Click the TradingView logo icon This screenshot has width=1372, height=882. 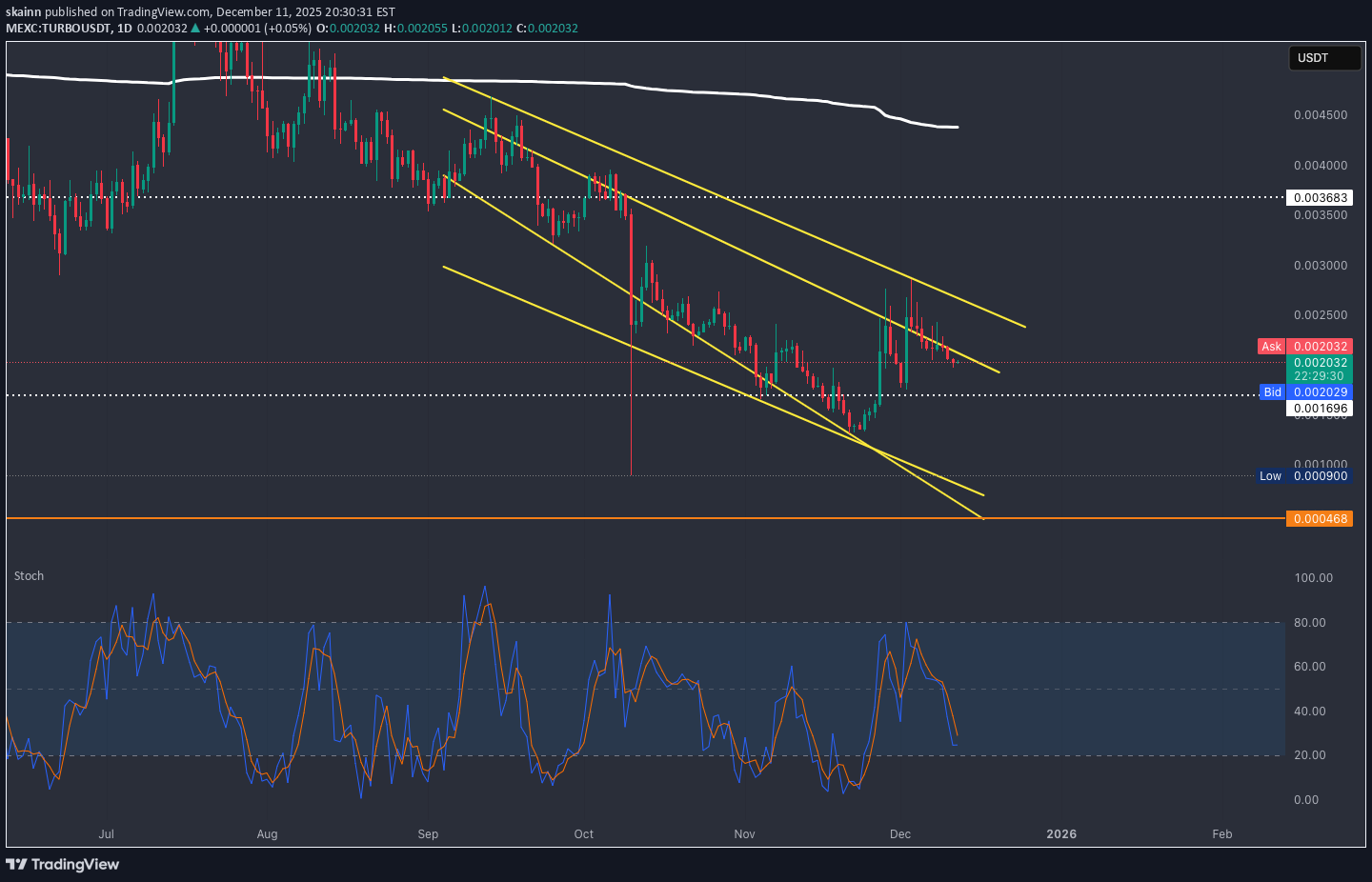click(x=17, y=864)
